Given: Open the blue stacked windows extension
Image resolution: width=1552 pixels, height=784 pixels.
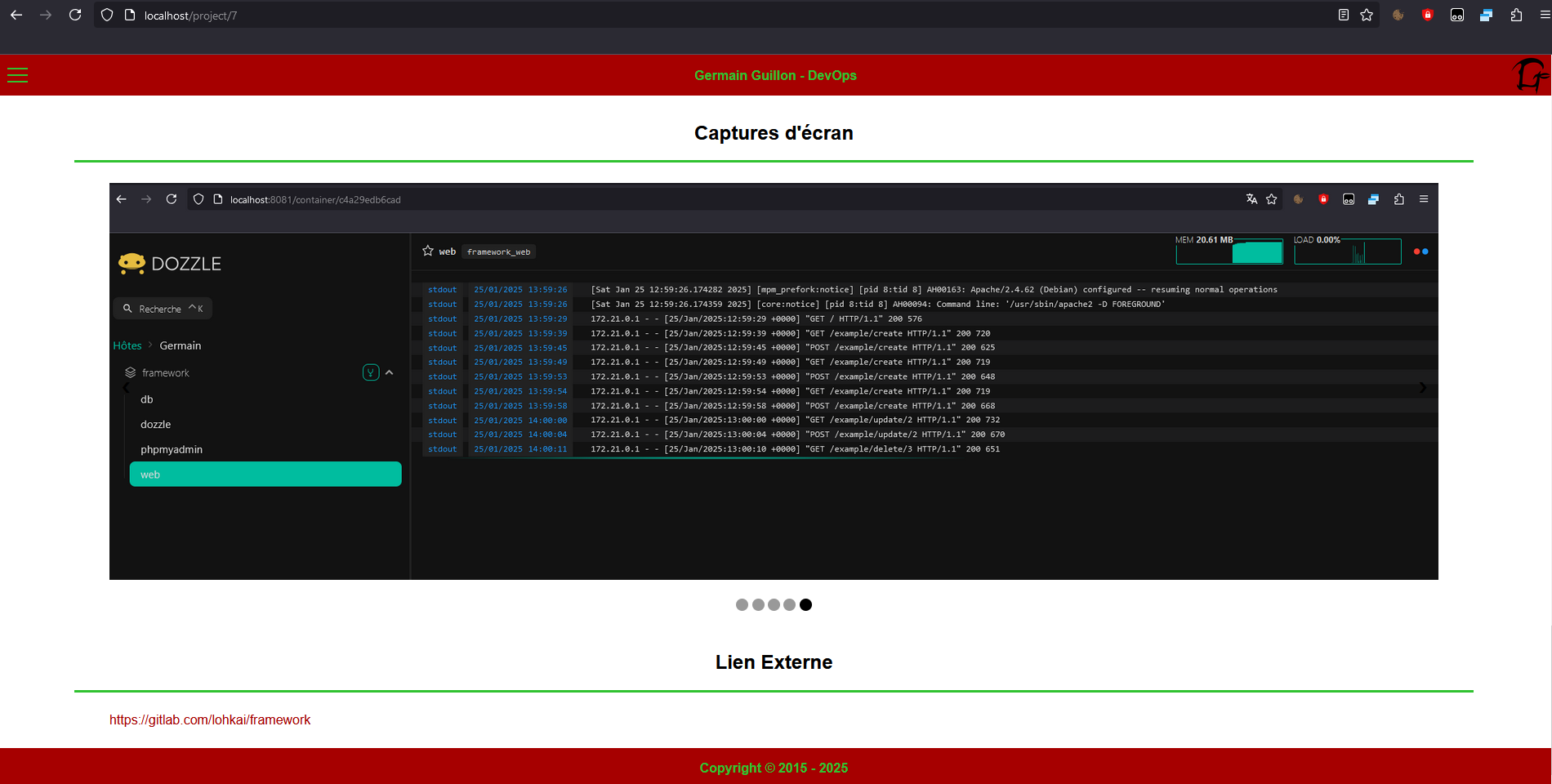Looking at the screenshot, I should tap(1487, 15).
